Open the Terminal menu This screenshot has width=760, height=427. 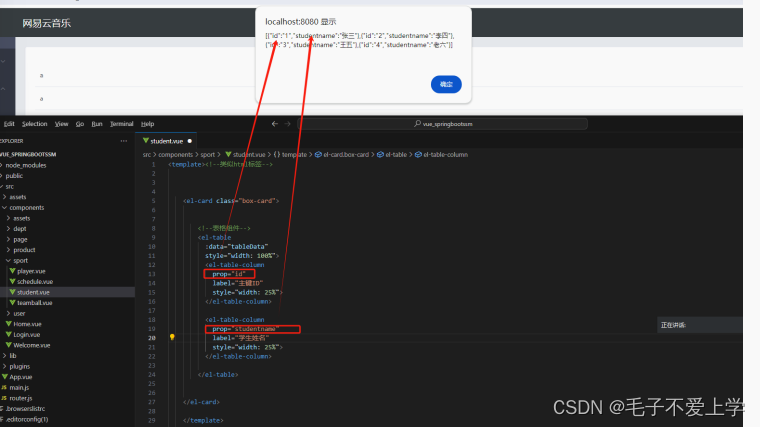[x=122, y=124]
